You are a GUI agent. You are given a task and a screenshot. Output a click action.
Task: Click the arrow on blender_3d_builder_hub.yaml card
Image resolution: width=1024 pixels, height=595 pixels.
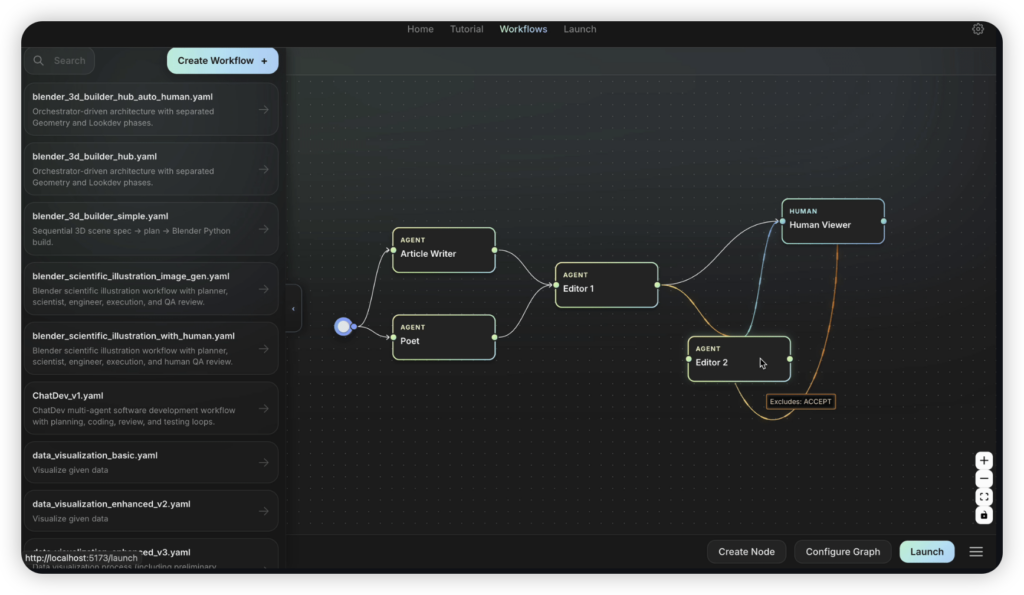263,169
